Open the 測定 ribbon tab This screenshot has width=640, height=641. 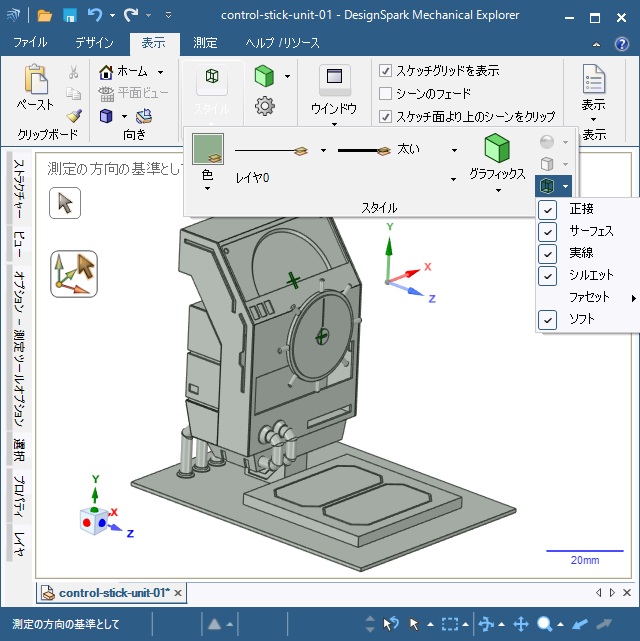[x=205, y=43]
